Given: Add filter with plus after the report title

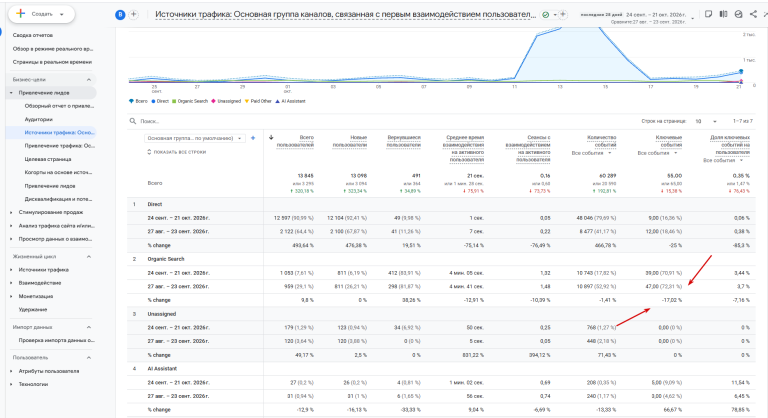Looking at the screenshot, I should 563,15.
